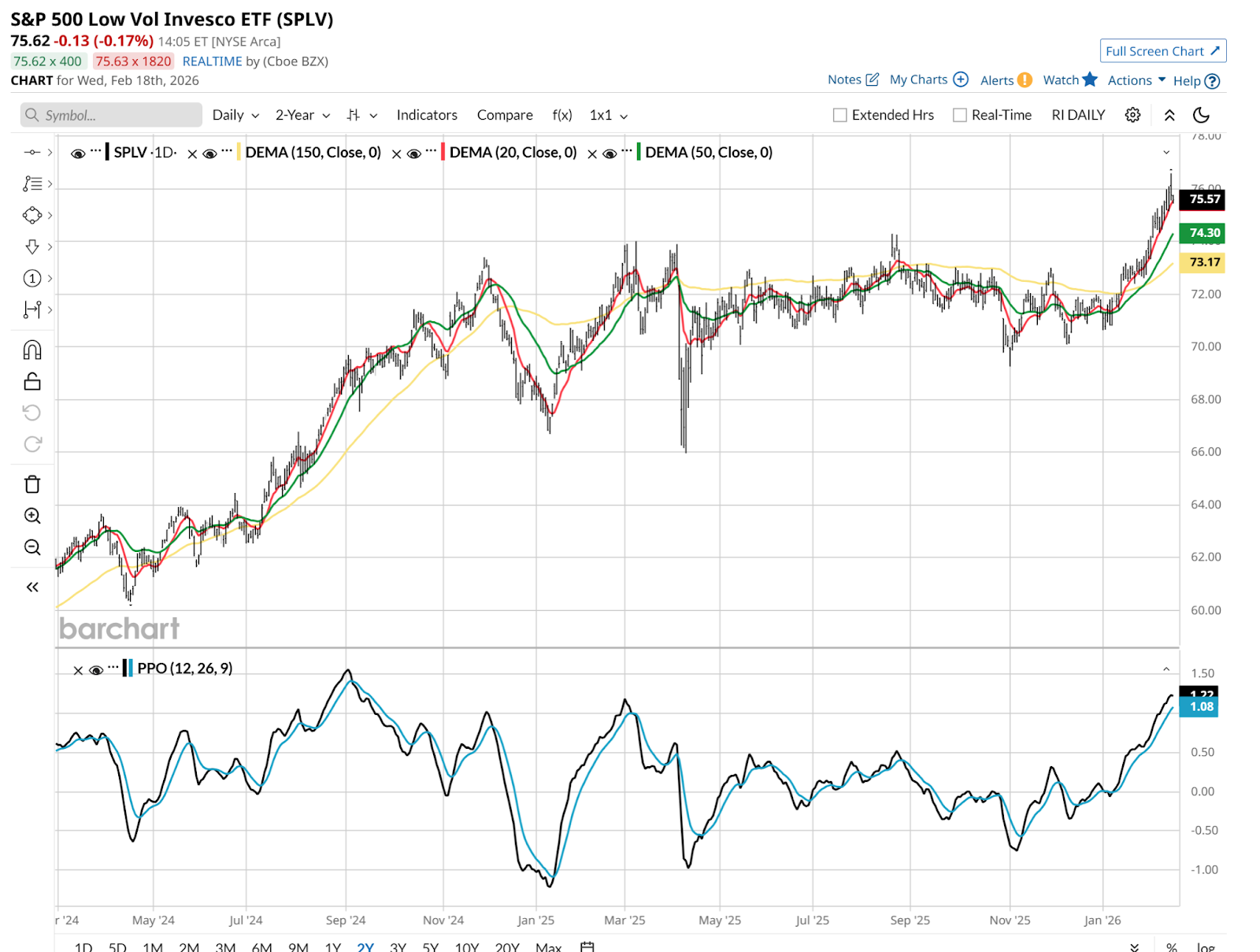The width and height of the screenshot is (1260, 952).
Task: Zoom in with the magnifier plus icon
Action: point(32,516)
